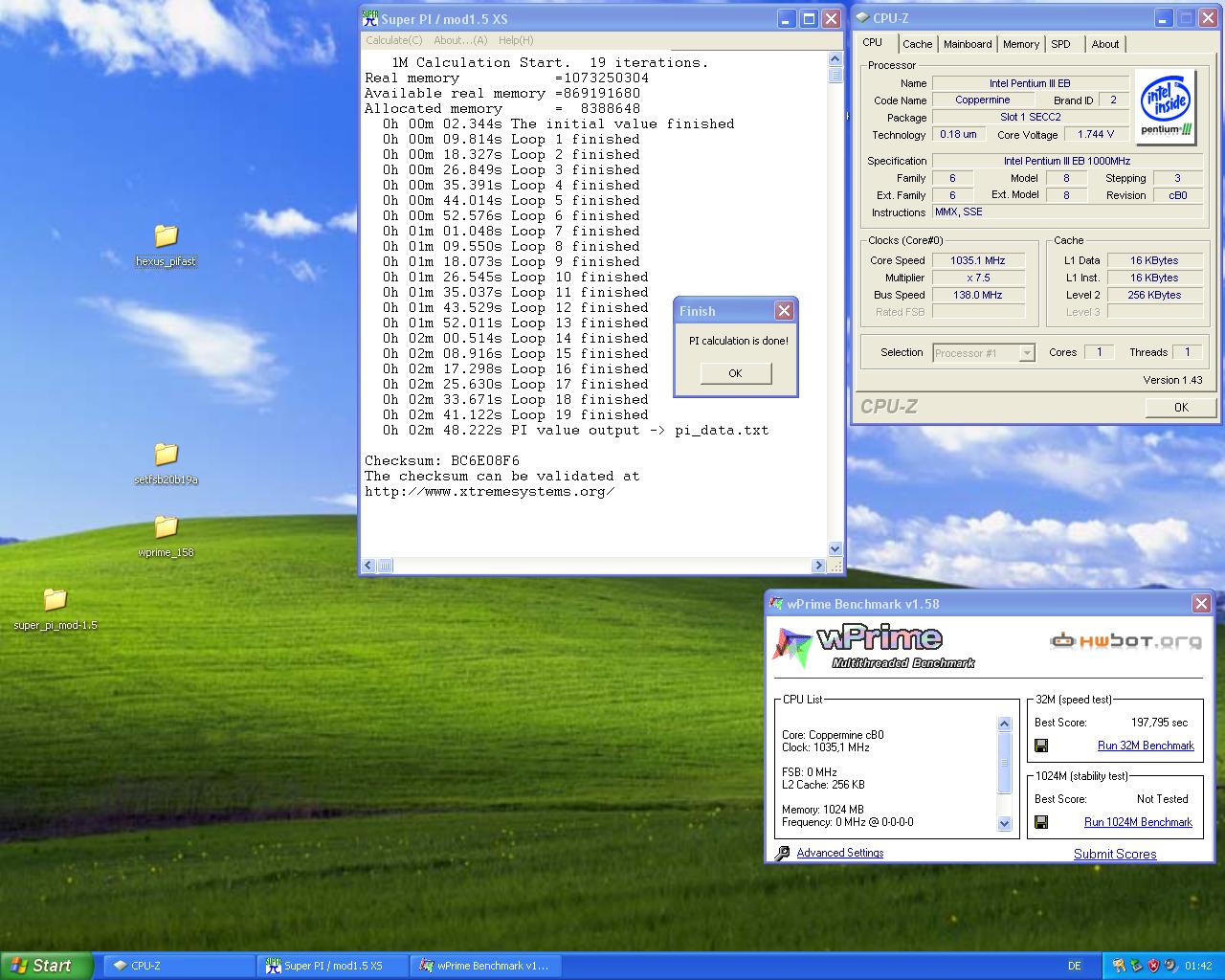
Task: Click the Multiplier x 7.5 field
Action: click(x=978, y=278)
